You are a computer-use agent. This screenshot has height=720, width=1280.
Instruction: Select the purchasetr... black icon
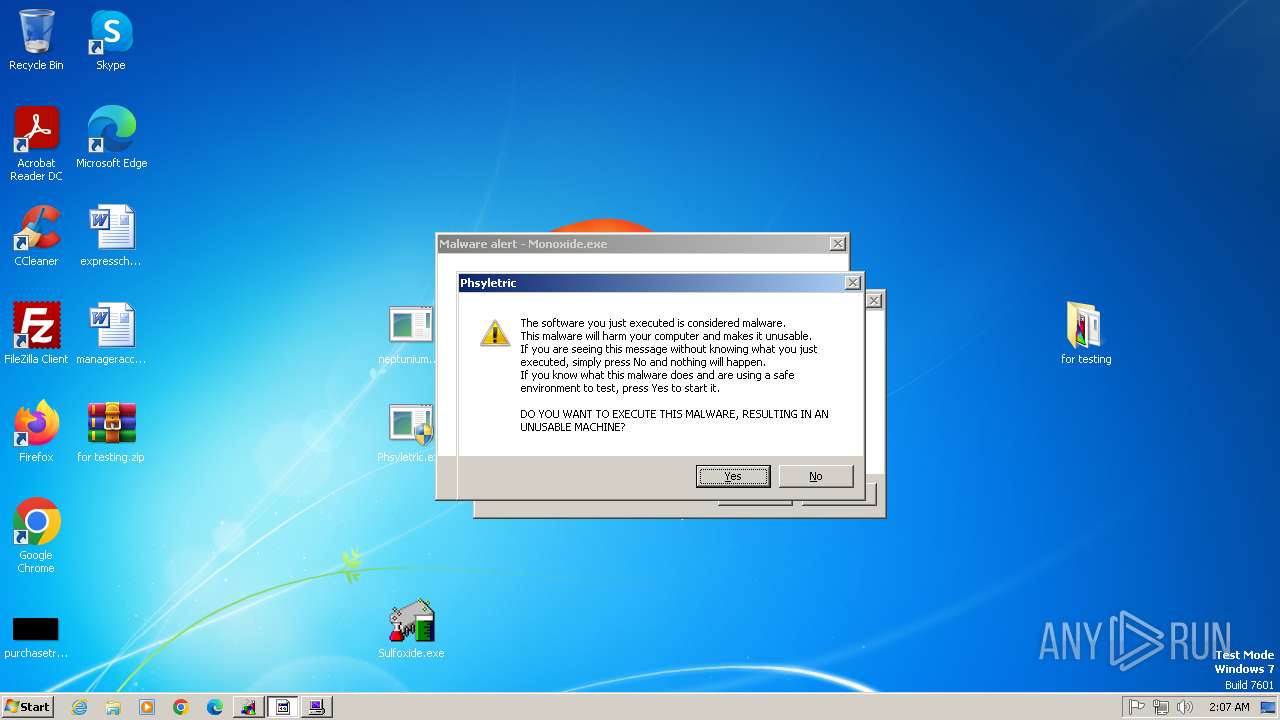point(36,637)
